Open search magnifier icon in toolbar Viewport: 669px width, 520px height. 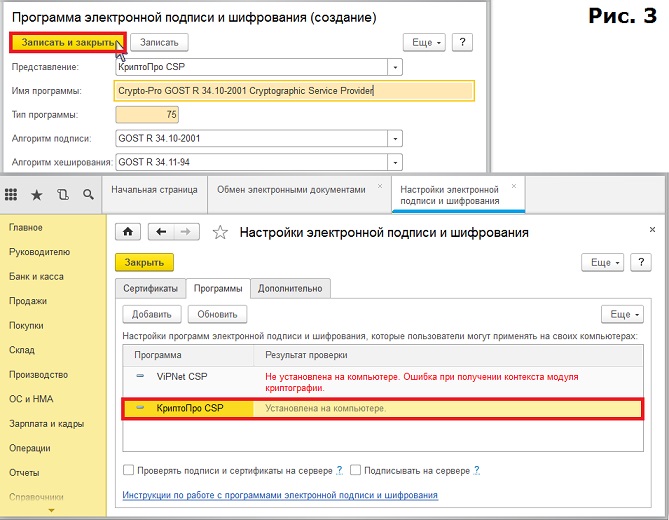pyautogui.click(x=88, y=195)
